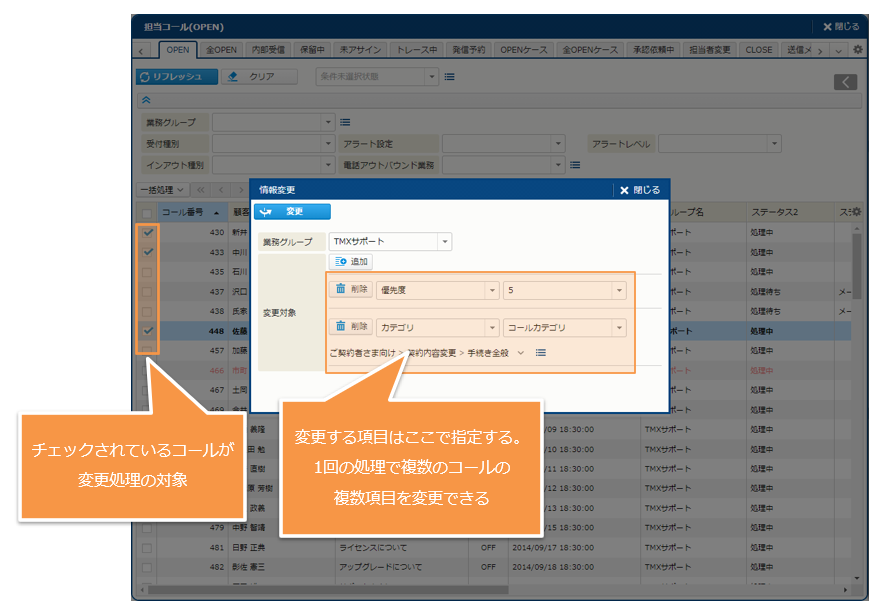The width and height of the screenshot is (877, 611).
Task: Open the コールカテゴリ dropdown
Action: coord(619,327)
